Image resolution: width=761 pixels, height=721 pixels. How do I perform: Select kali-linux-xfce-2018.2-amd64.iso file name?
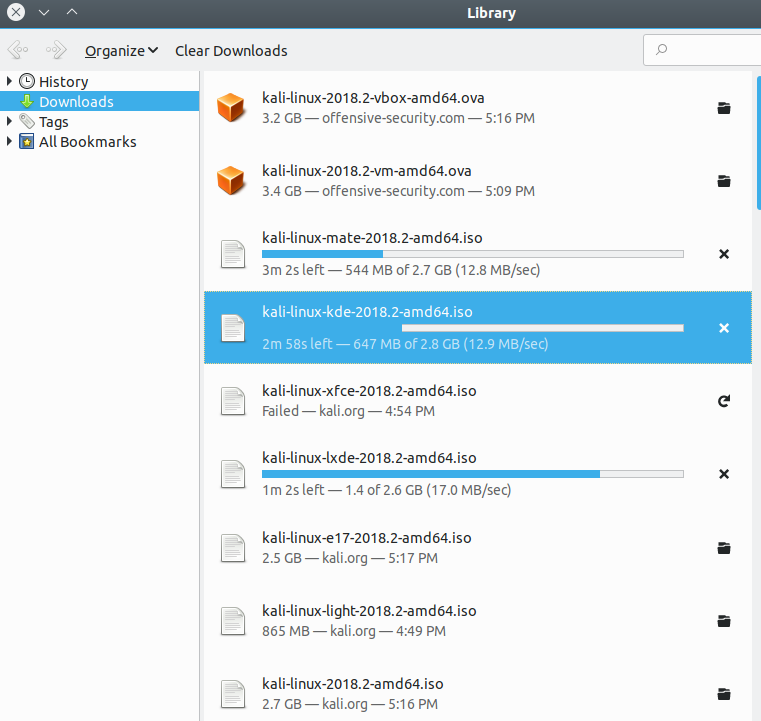click(369, 391)
